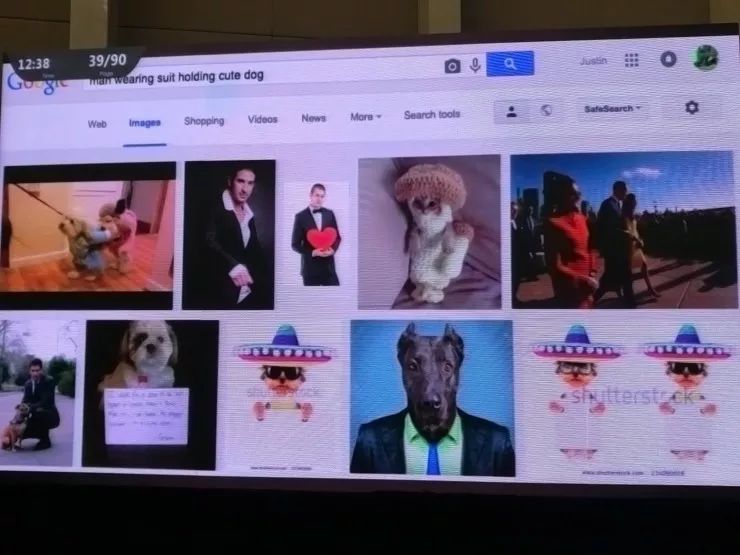
Task: Switch to the Web tab
Action: 97,124
